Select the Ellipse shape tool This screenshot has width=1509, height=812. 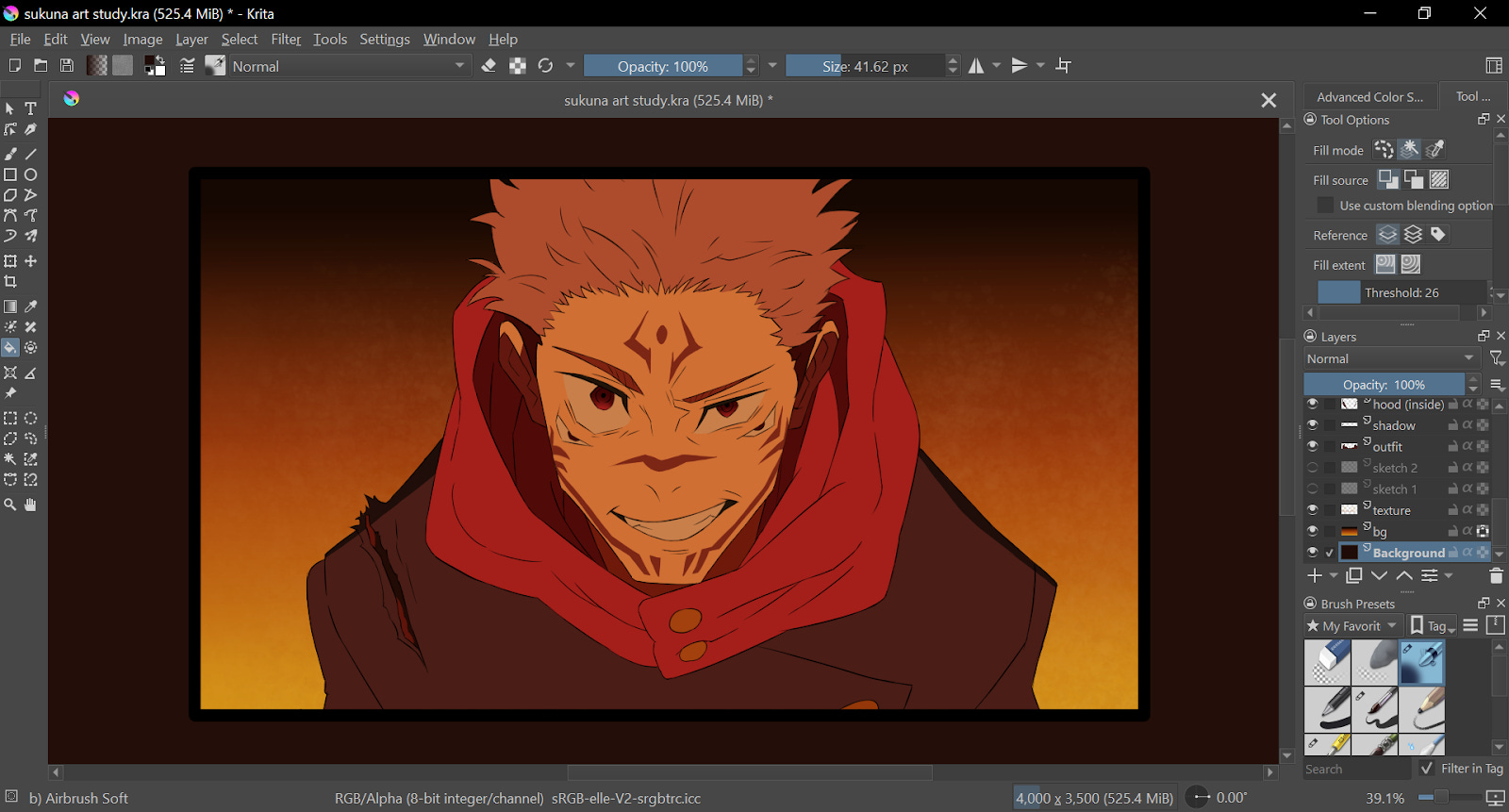point(31,174)
